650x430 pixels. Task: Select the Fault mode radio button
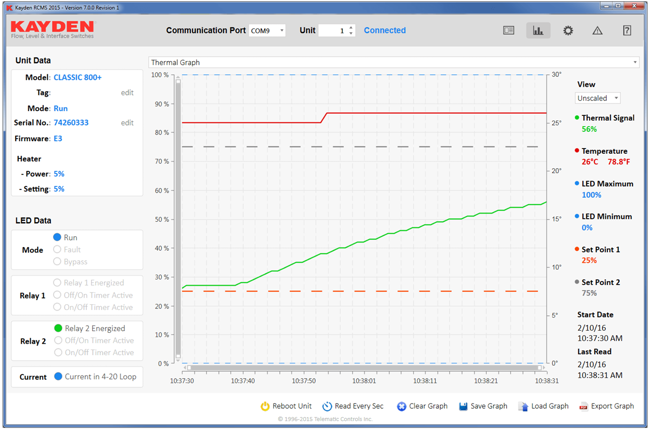click(57, 249)
